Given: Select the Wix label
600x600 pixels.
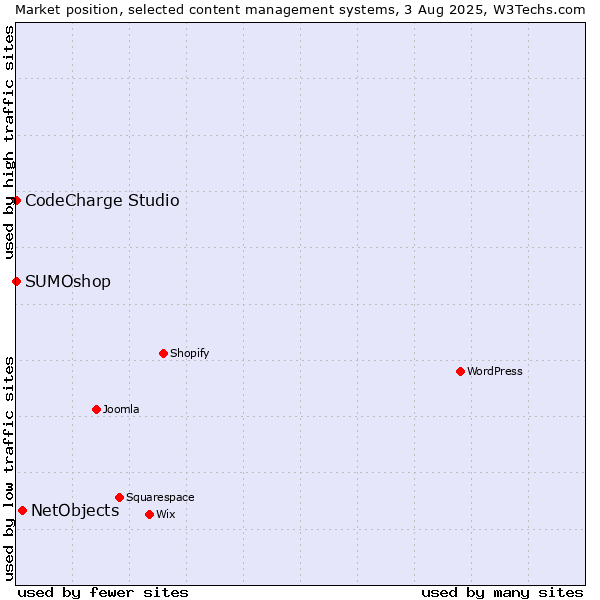Looking at the screenshot, I should 166,514.
